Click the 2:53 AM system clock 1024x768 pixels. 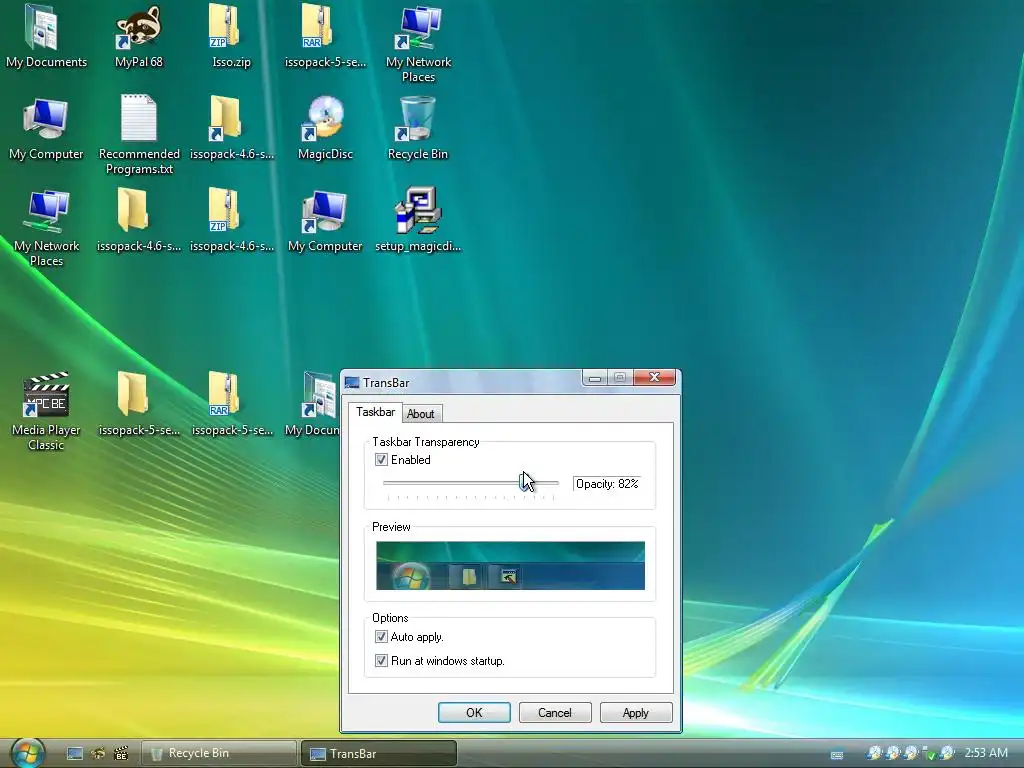point(986,753)
